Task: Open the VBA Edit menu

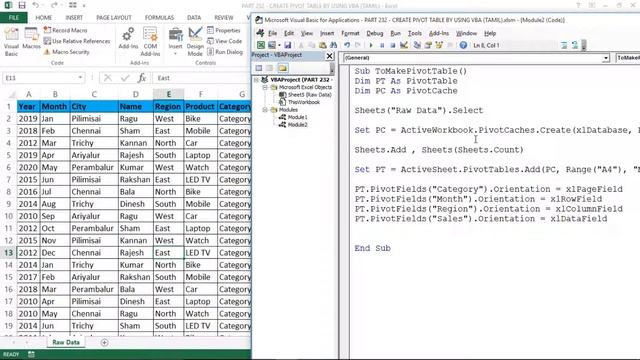Action: pos(289,33)
